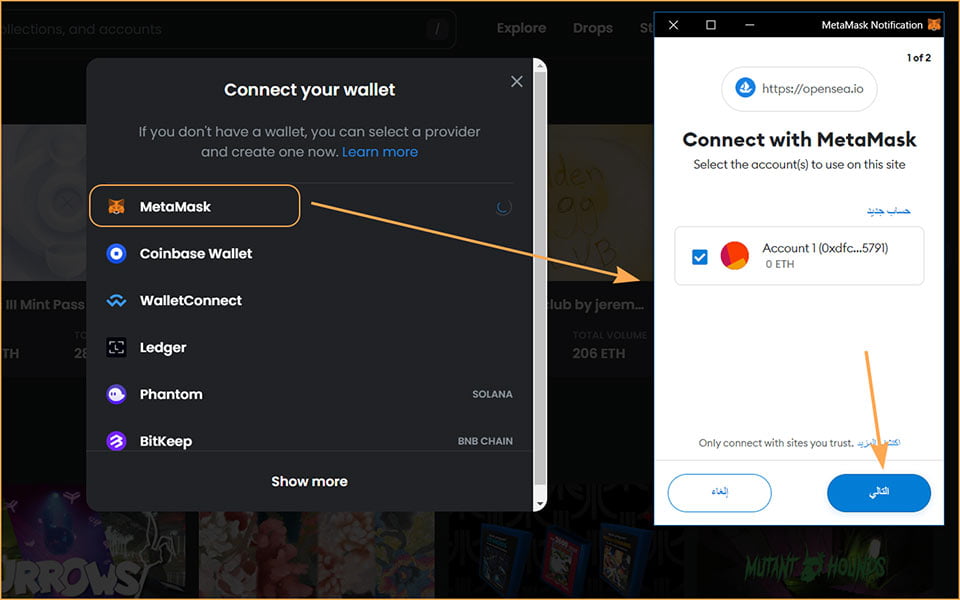Pick the WalletConnect icon
This screenshot has height=600, width=960.
tap(116, 301)
